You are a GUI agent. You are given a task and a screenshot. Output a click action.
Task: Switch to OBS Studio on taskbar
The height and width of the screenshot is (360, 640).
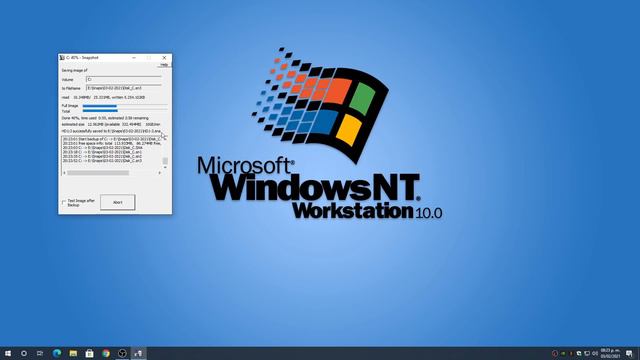pyautogui.click(x=122, y=353)
